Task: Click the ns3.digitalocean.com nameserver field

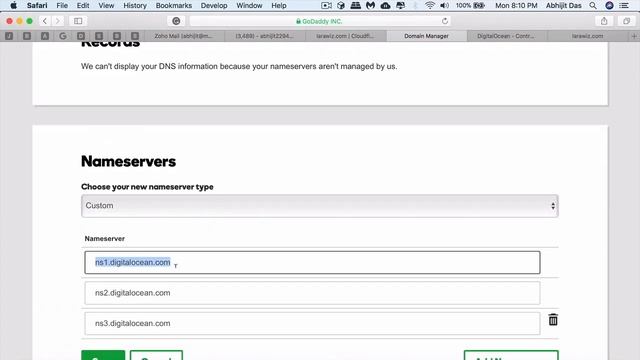Action: tap(312, 323)
